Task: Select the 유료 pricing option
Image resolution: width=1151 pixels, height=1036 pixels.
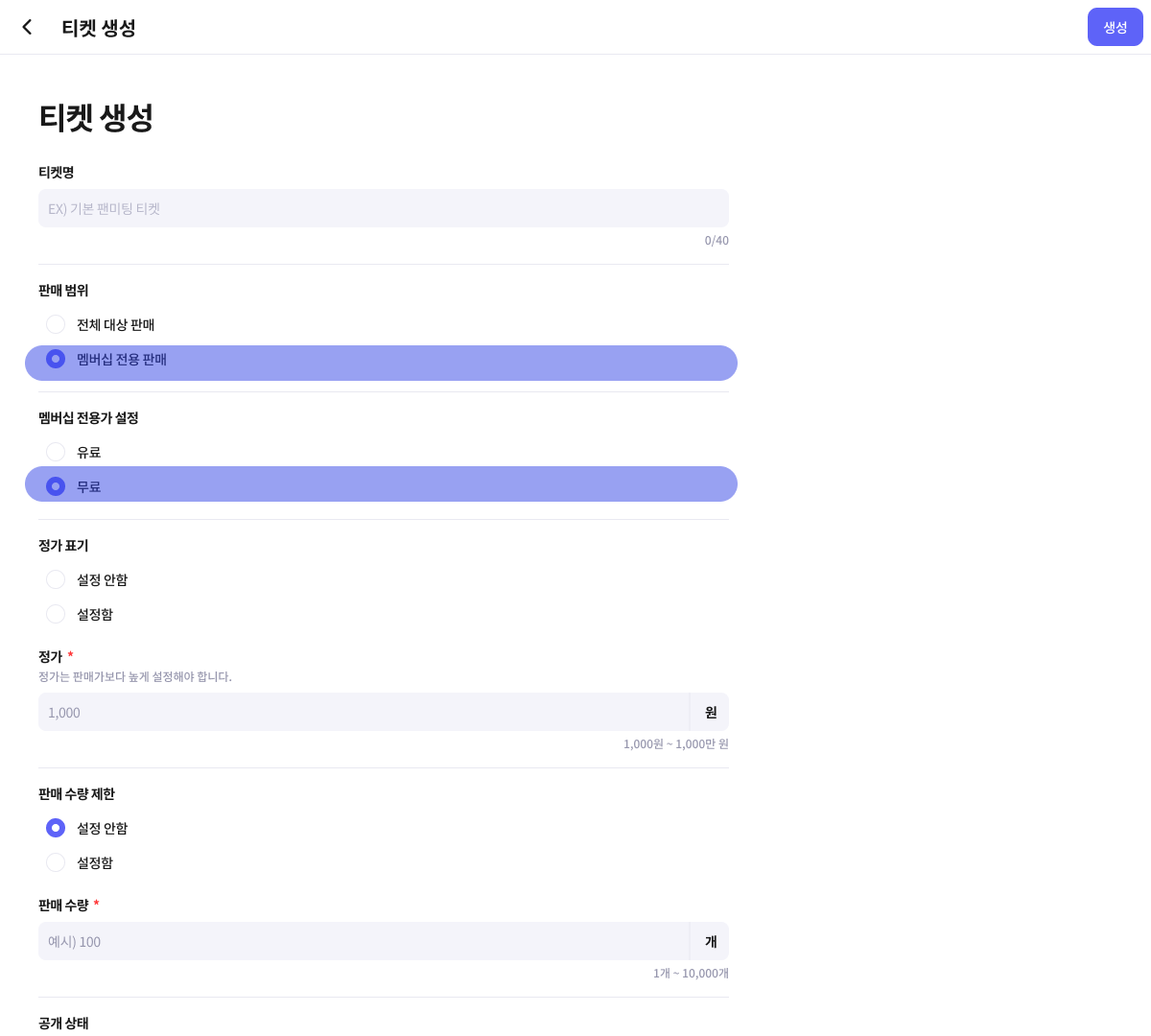Action: pos(56,452)
